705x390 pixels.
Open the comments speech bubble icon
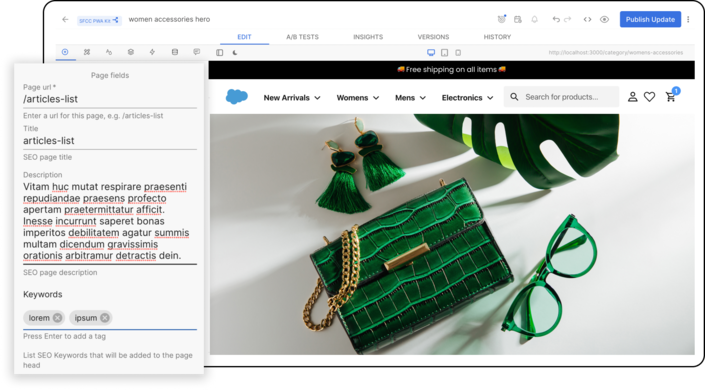click(196, 52)
